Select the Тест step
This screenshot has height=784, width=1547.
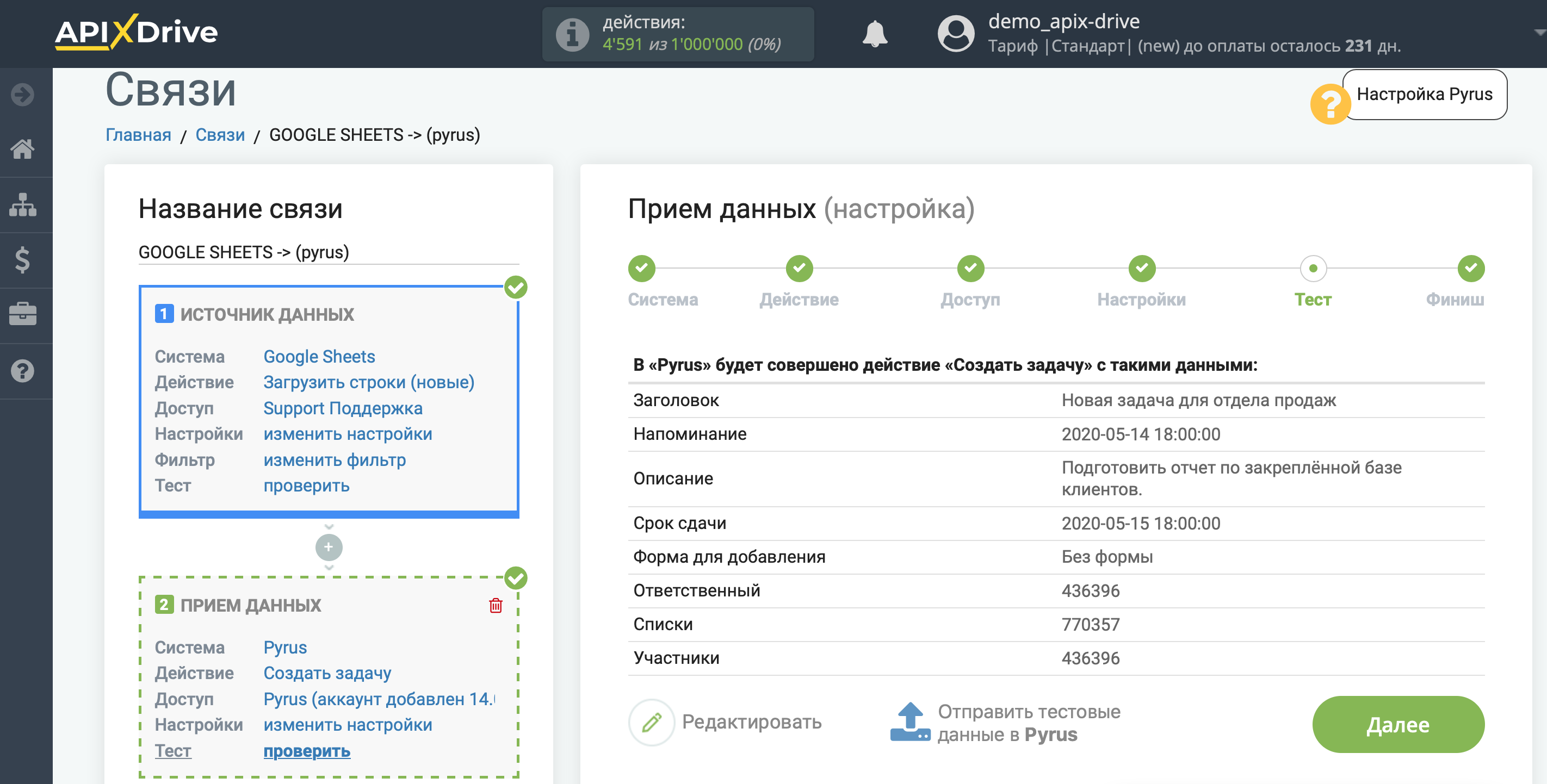pyautogui.click(x=1313, y=300)
